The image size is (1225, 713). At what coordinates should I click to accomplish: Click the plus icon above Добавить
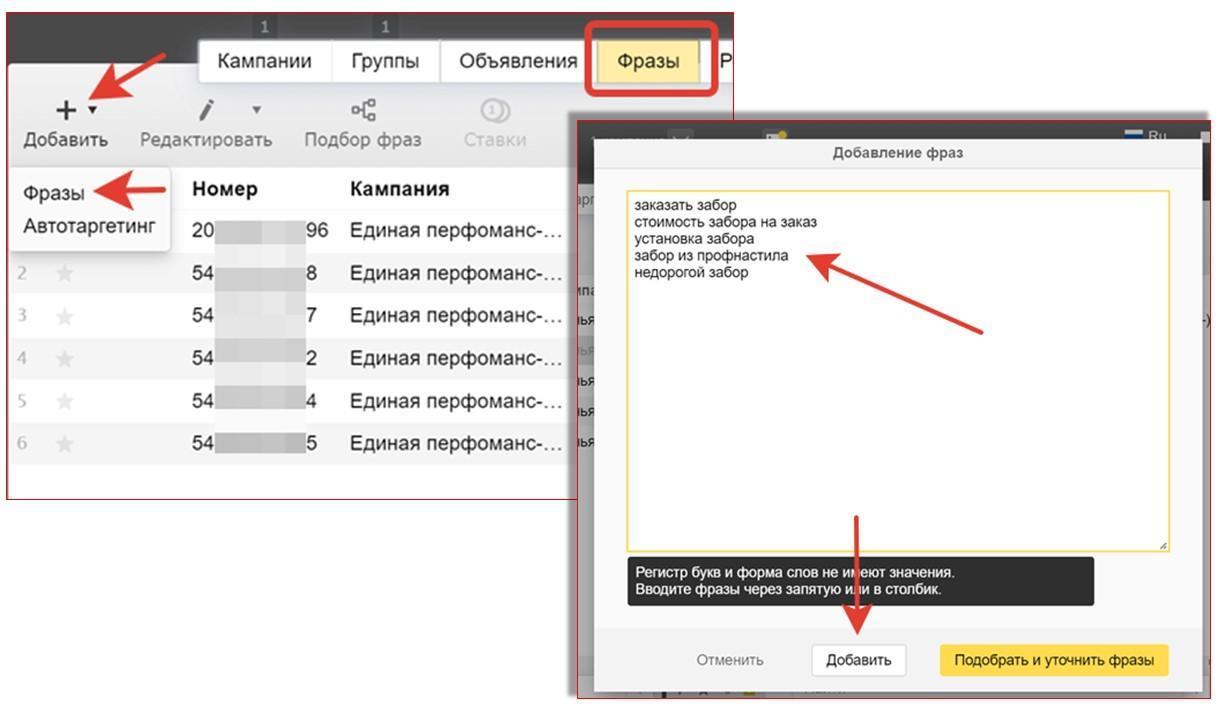(67, 109)
